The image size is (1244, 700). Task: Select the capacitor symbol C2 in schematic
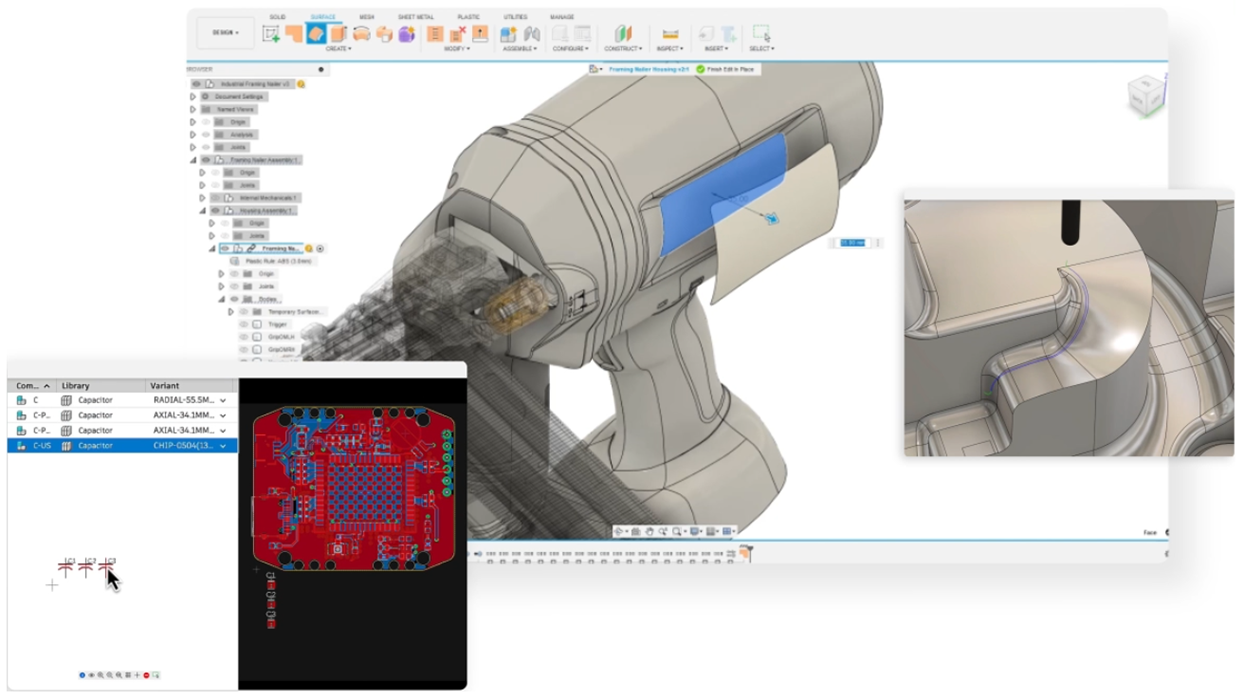[x=87, y=566]
